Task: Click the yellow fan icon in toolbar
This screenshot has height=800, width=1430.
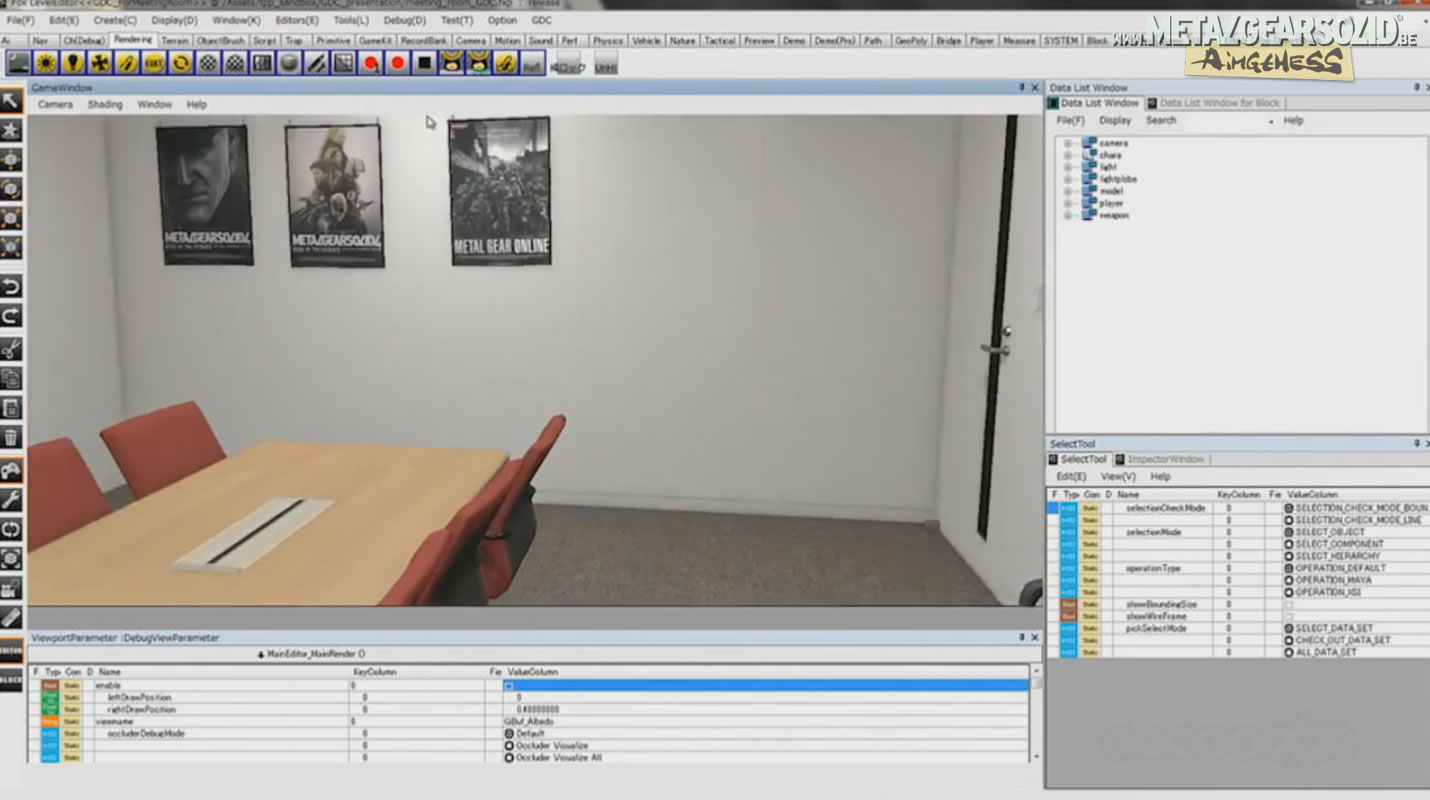Action: click(99, 63)
